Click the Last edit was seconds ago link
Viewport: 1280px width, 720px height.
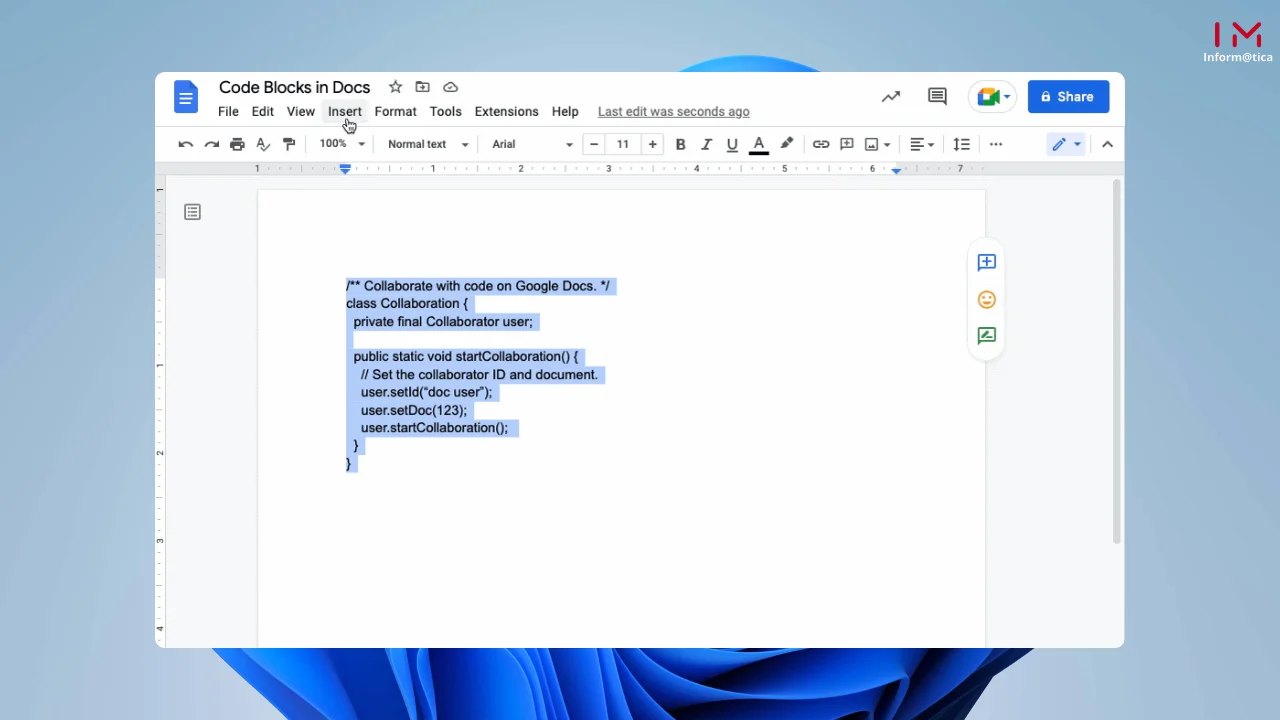pyautogui.click(x=674, y=112)
